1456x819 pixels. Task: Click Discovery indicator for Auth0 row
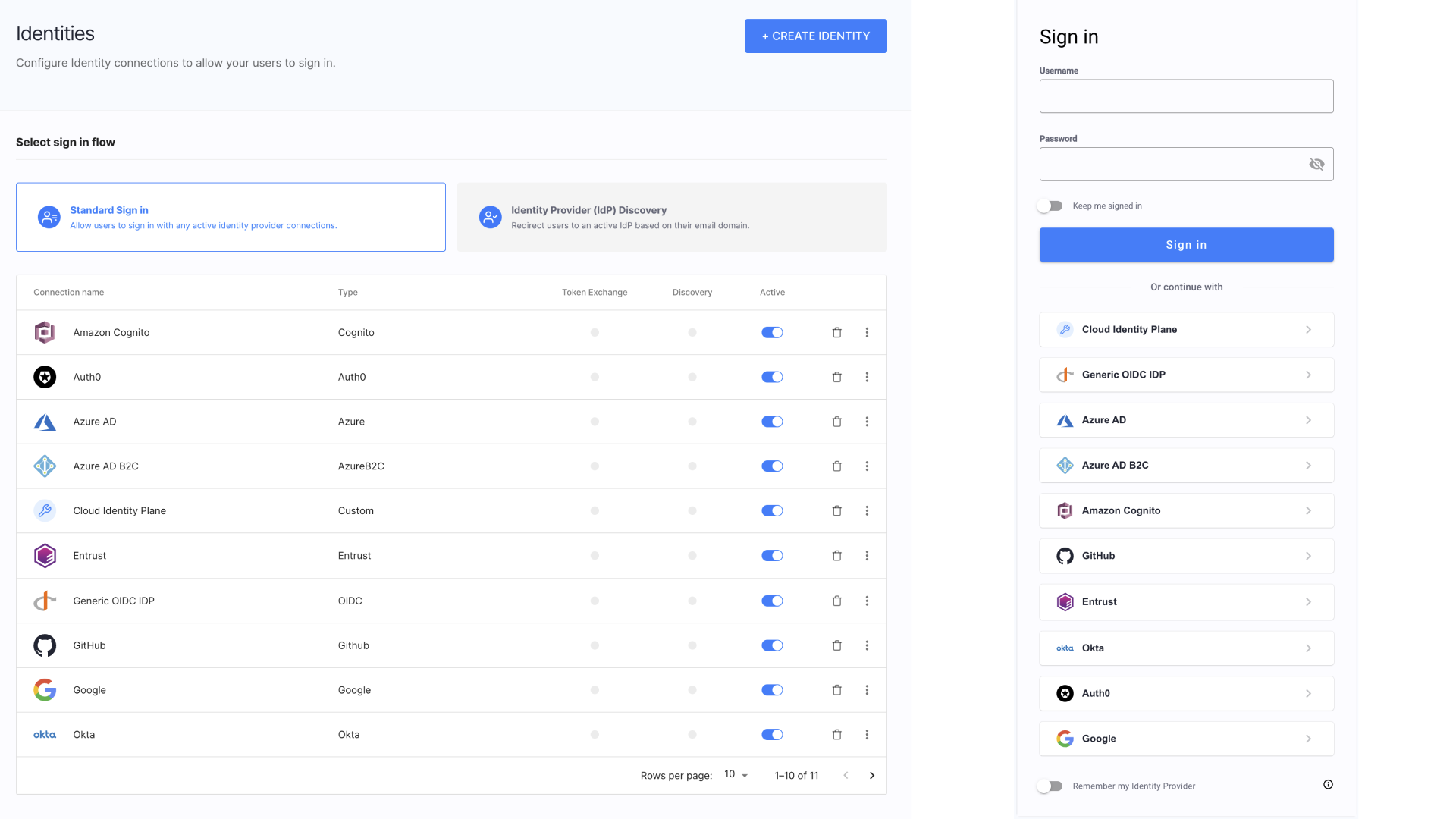(692, 377)
